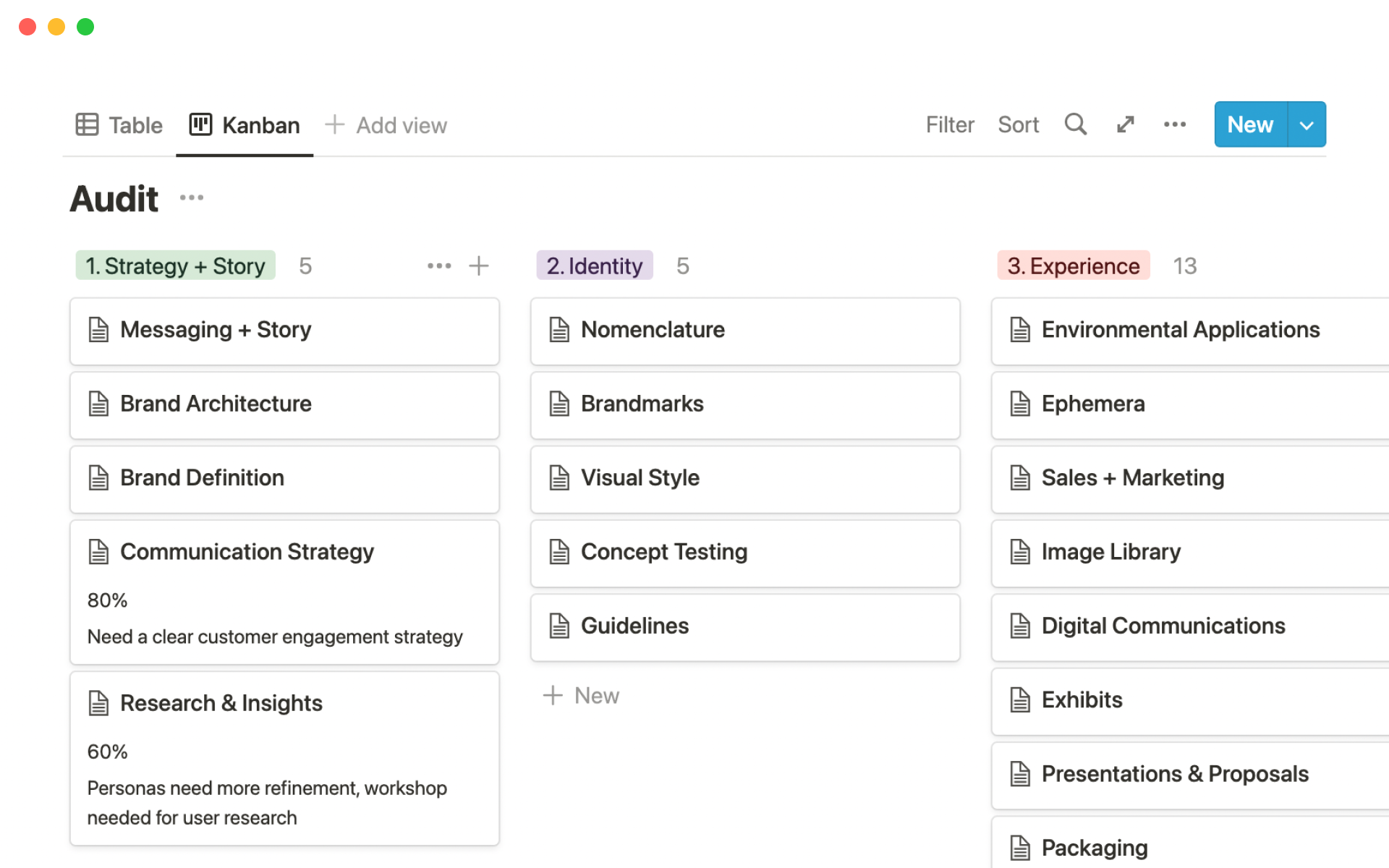Image resolution: width=1389 pixels, height=868 pixels.
Task: Add new card under Identity column
Action: (582, 695)
